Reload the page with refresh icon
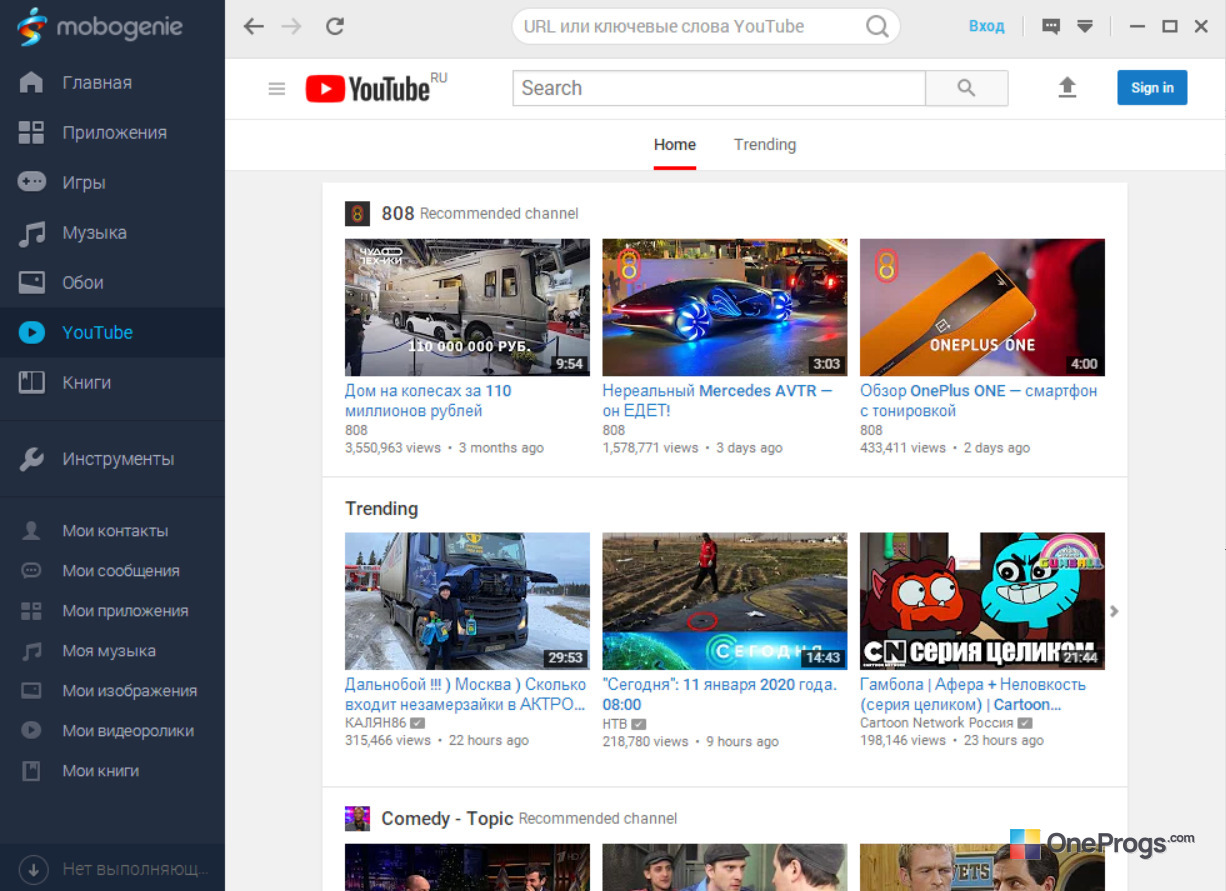 click(x=335, y=27)
